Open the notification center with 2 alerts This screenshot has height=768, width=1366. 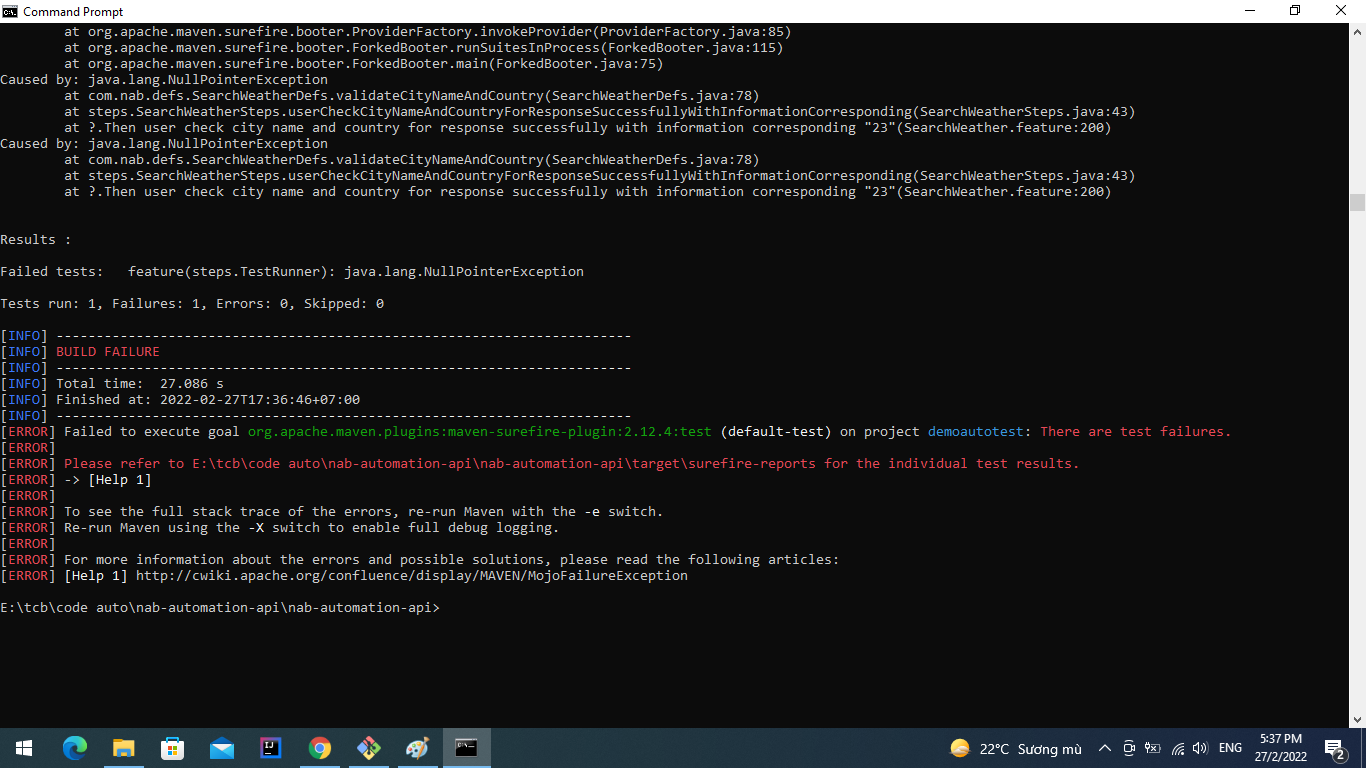[x=1334, y=748]
